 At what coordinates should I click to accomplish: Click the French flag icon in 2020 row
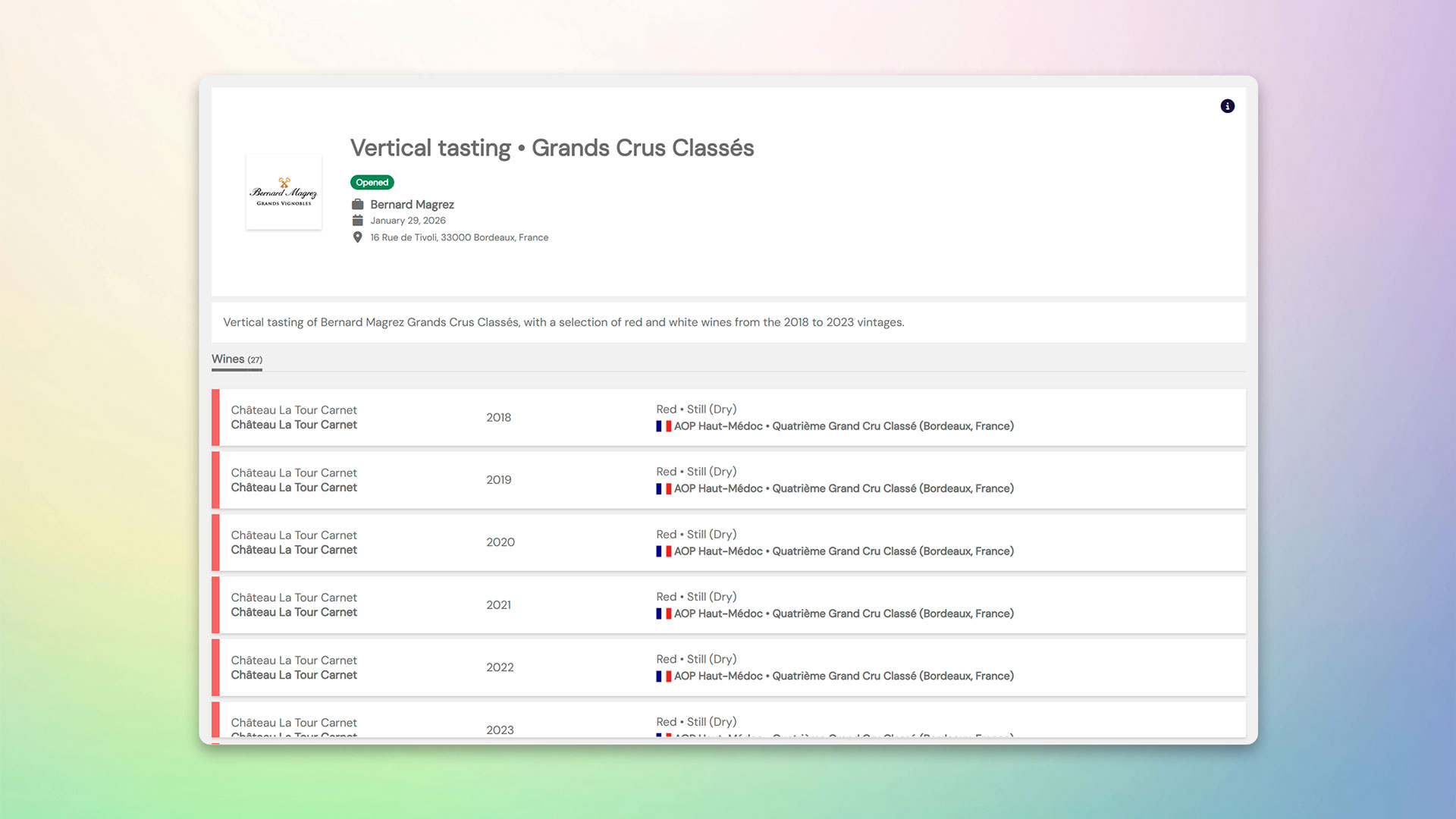point(663,551)
